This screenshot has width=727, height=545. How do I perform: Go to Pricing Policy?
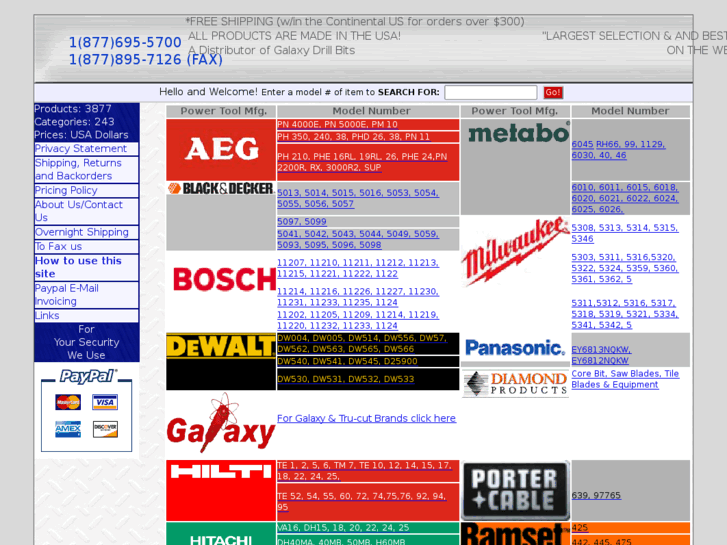pyautogui.click(x=66, y=190)
